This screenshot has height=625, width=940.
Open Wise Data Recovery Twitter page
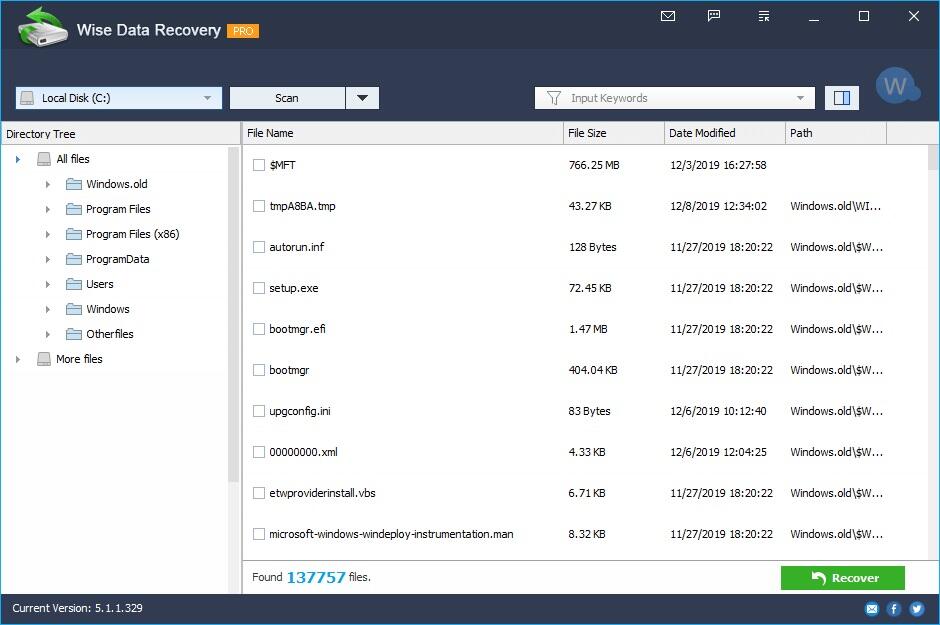coord(916,608)
